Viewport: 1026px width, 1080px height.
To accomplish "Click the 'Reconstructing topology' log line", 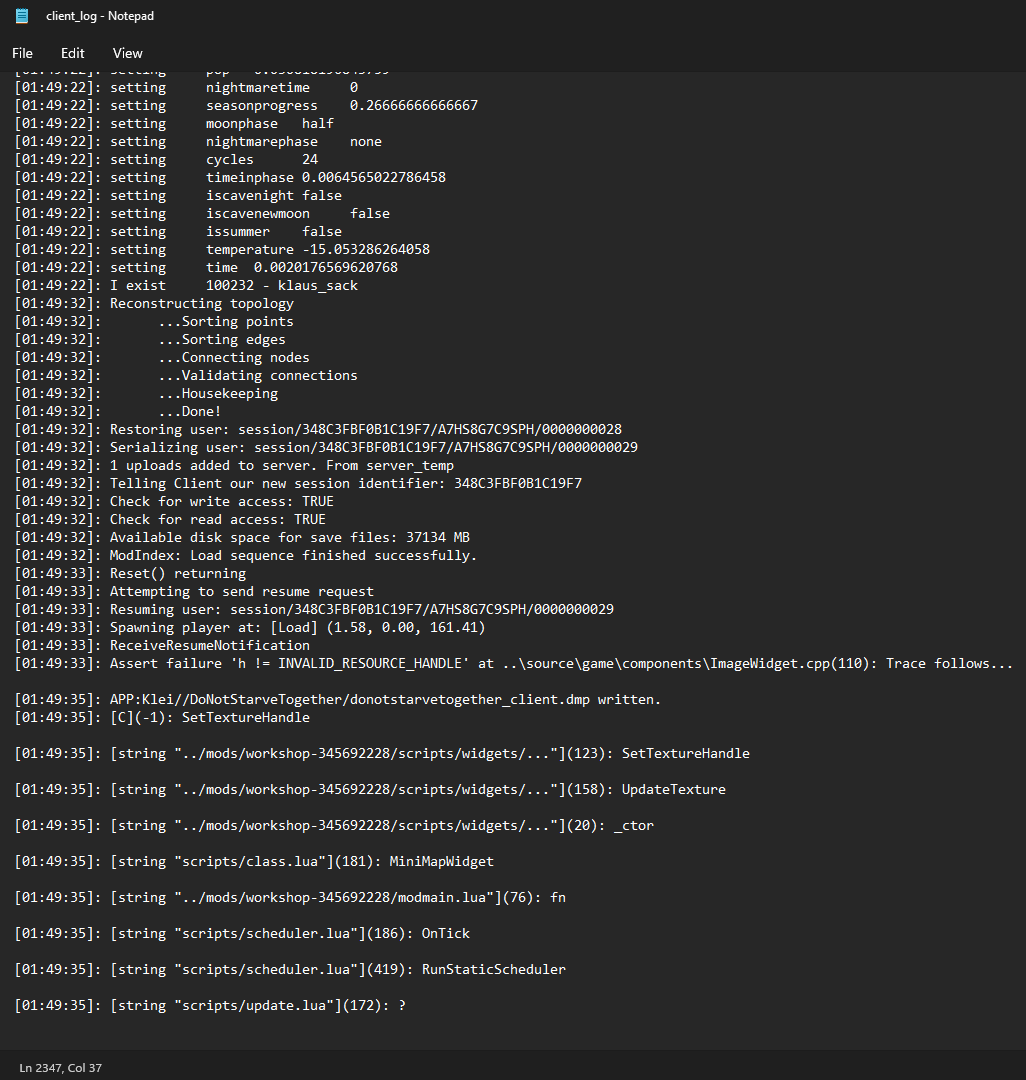I will [200, 303].
